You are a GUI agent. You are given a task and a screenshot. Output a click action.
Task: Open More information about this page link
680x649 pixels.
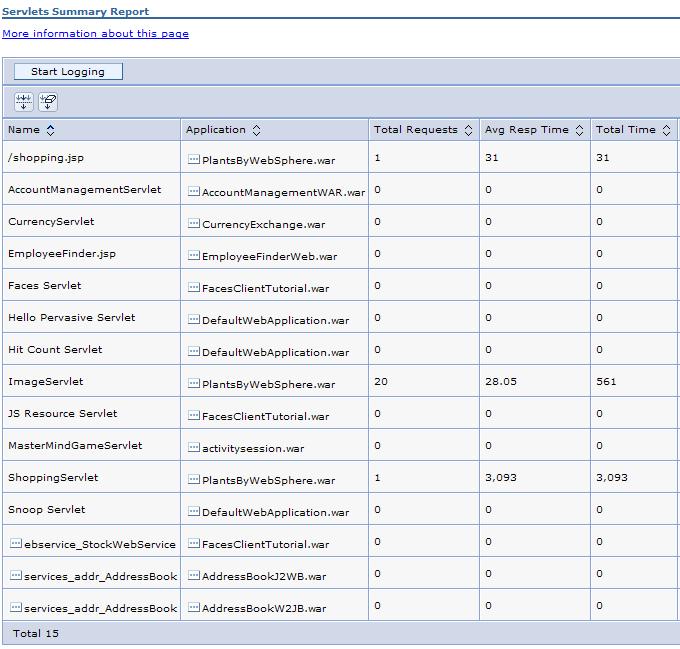point(95,34)
